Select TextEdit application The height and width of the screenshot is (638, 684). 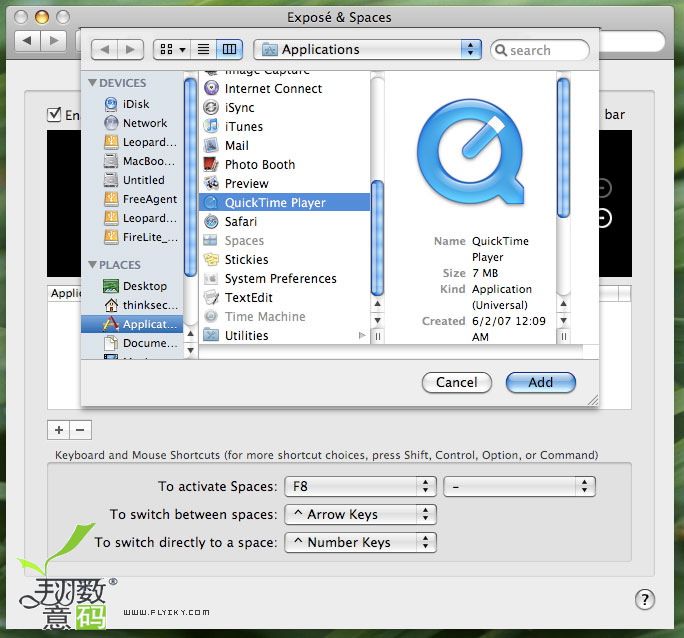238,297
